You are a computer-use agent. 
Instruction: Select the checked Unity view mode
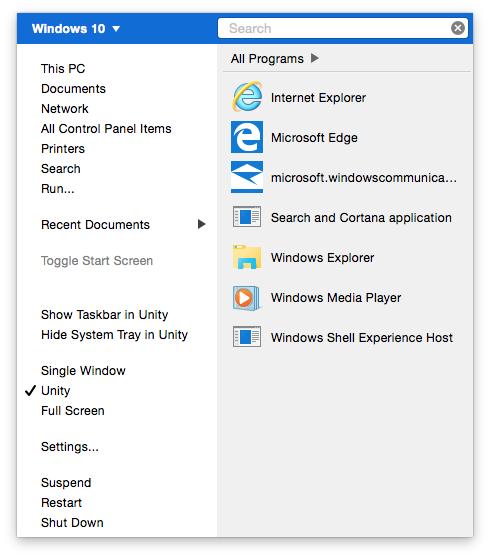click(x=56, y=391)
